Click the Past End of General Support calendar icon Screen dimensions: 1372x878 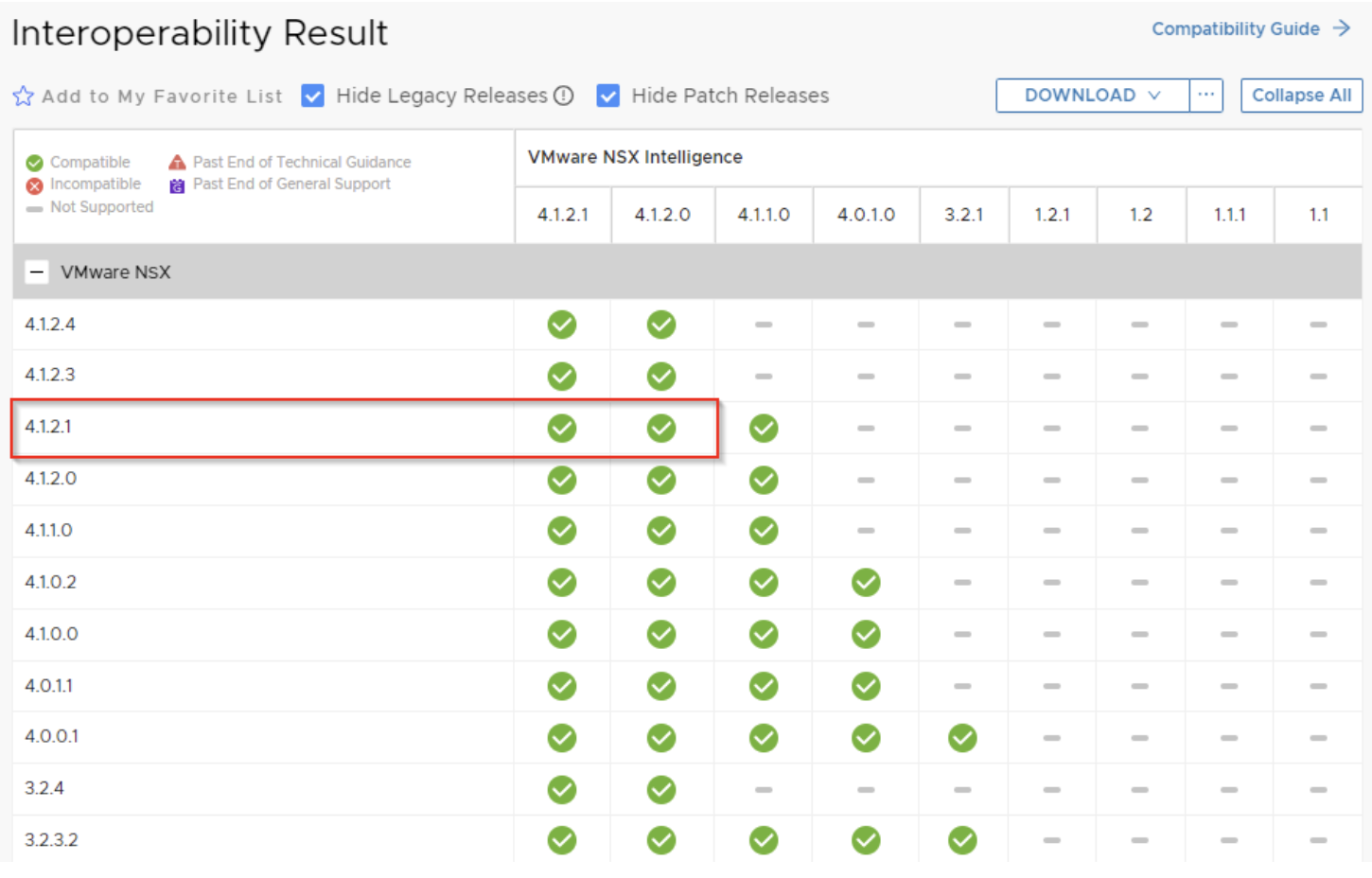click(x=177, y=185)
